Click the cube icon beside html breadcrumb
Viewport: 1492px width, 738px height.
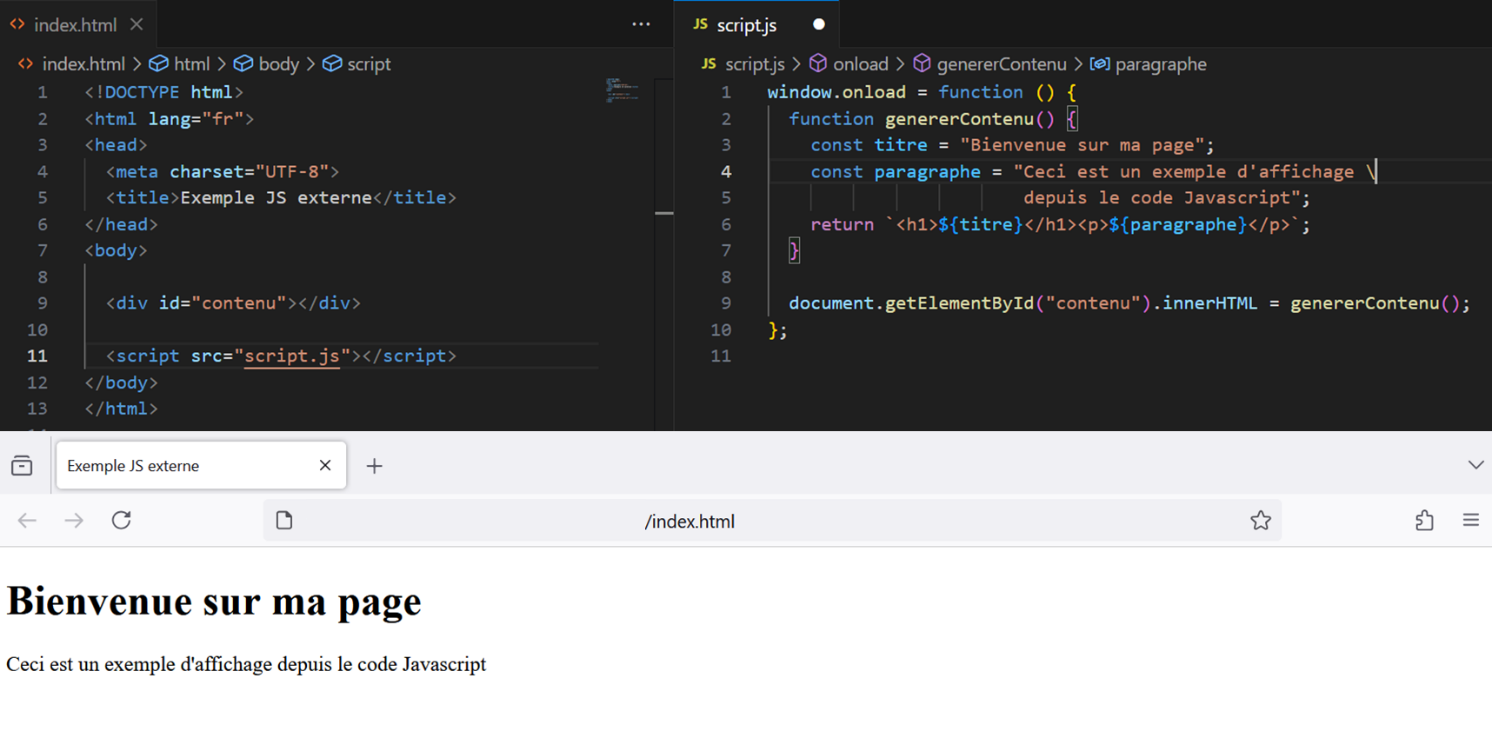point(158,64)
